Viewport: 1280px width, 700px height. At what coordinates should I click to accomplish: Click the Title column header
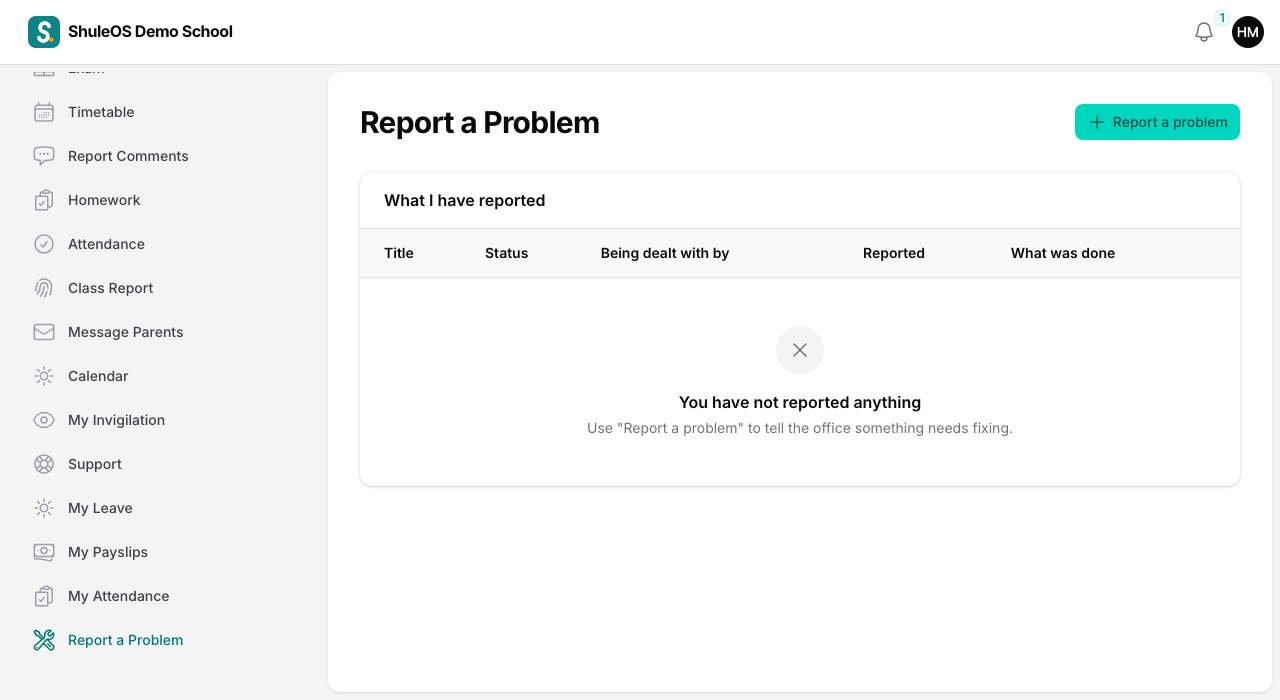399,253
